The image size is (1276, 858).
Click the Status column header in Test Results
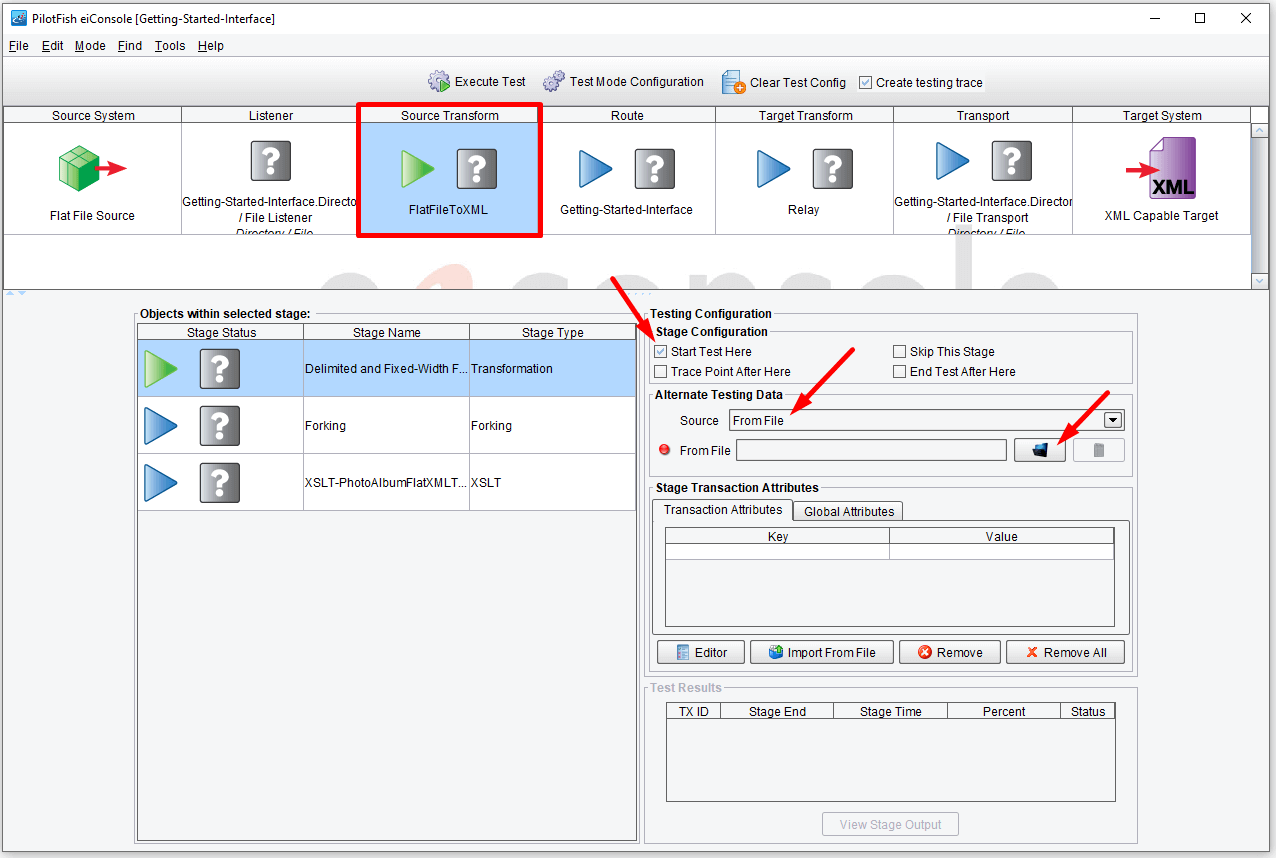[1088, 712]
